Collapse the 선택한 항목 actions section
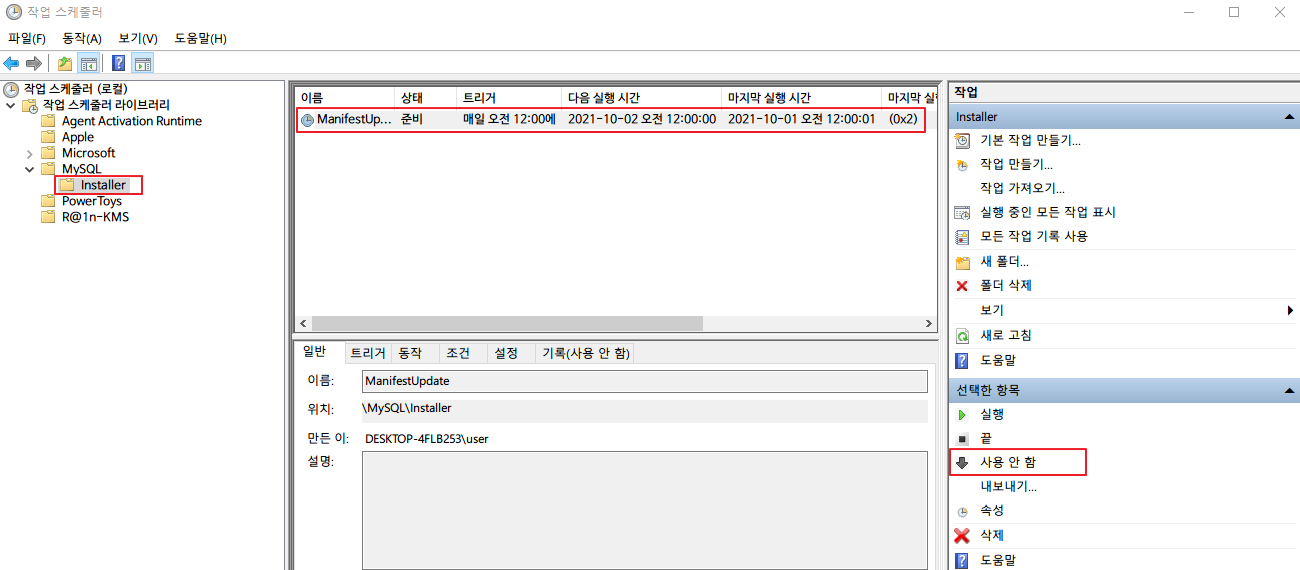Viewport: 1300px width, 570px height. 1289,390
